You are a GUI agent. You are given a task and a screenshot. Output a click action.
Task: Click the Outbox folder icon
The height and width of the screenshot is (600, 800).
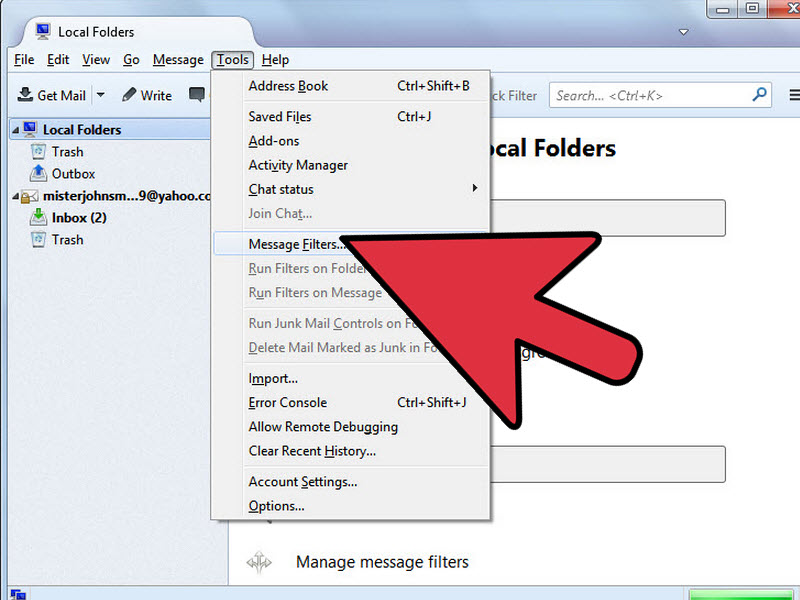[x=38, y=173]
